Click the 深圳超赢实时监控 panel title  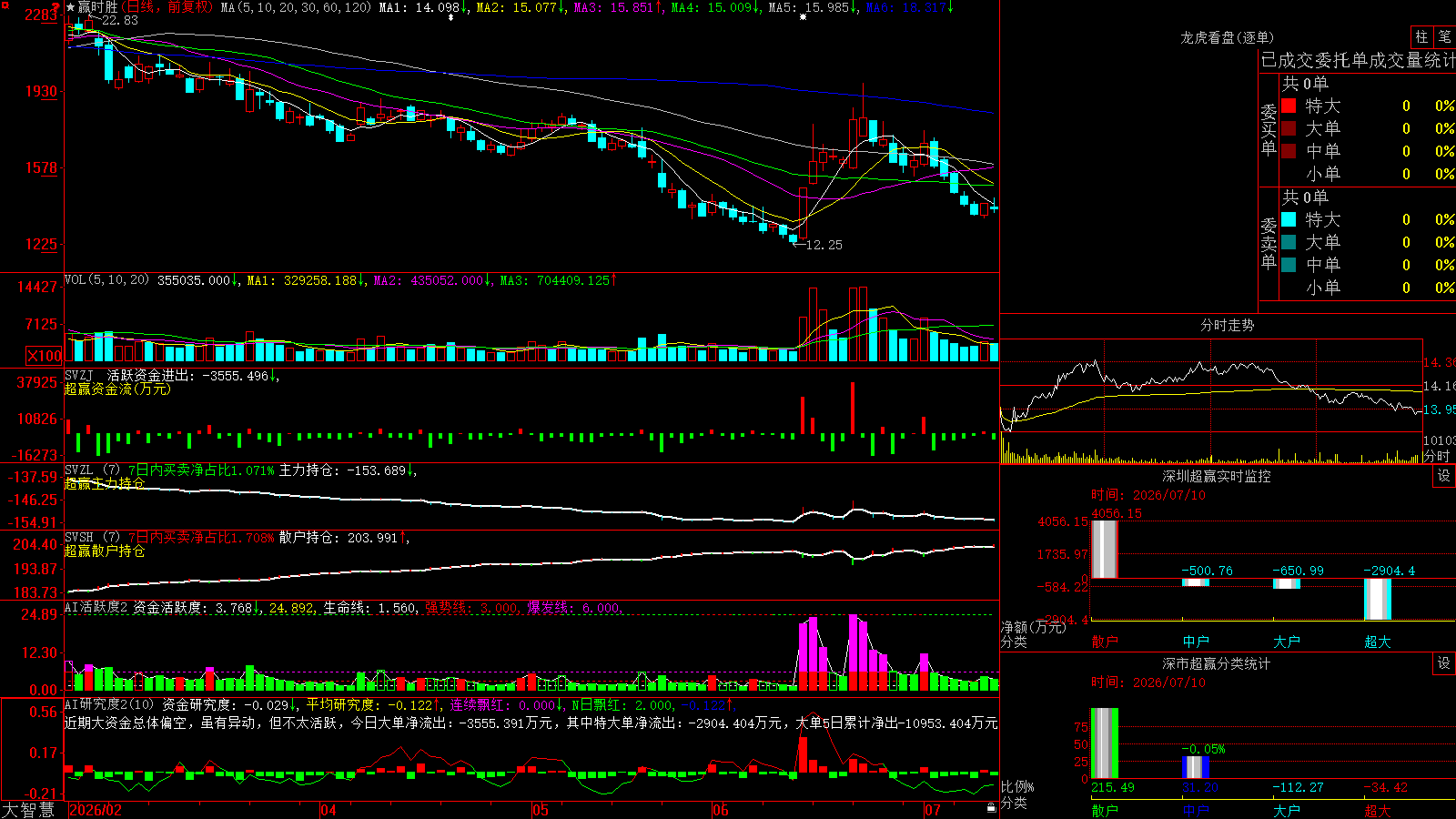coord(1217,476)
